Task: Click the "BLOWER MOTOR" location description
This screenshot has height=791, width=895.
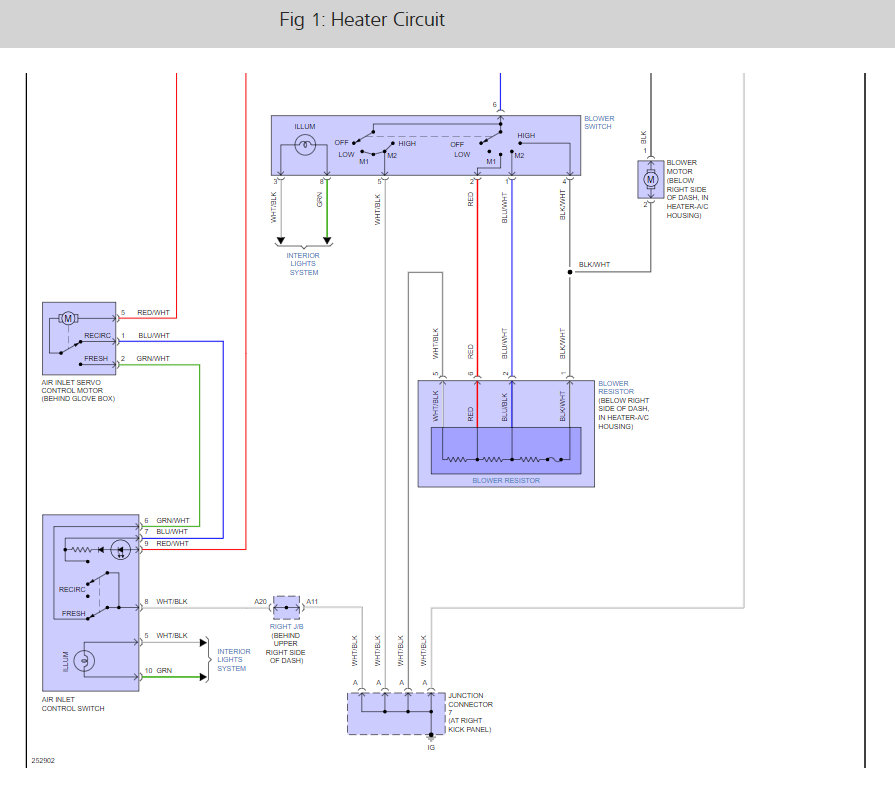Action: point(687,189)
